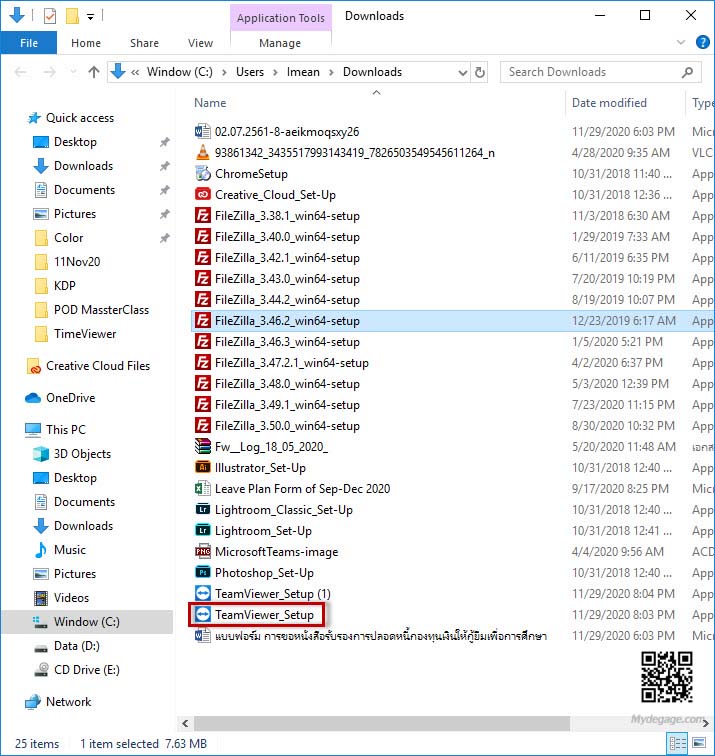Expand the ribbon with chevron
This screenshot has height=756, width=715.
681,42
